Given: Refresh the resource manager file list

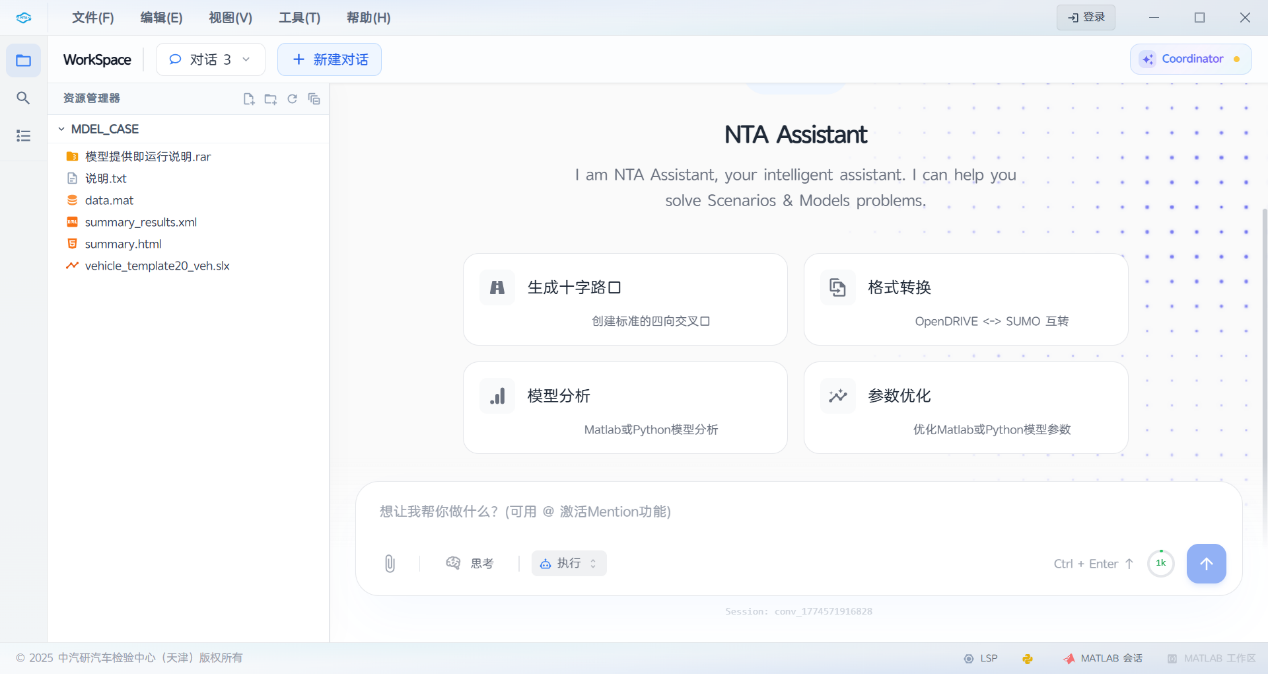Looking at the screenshot, I should point(292,99).
